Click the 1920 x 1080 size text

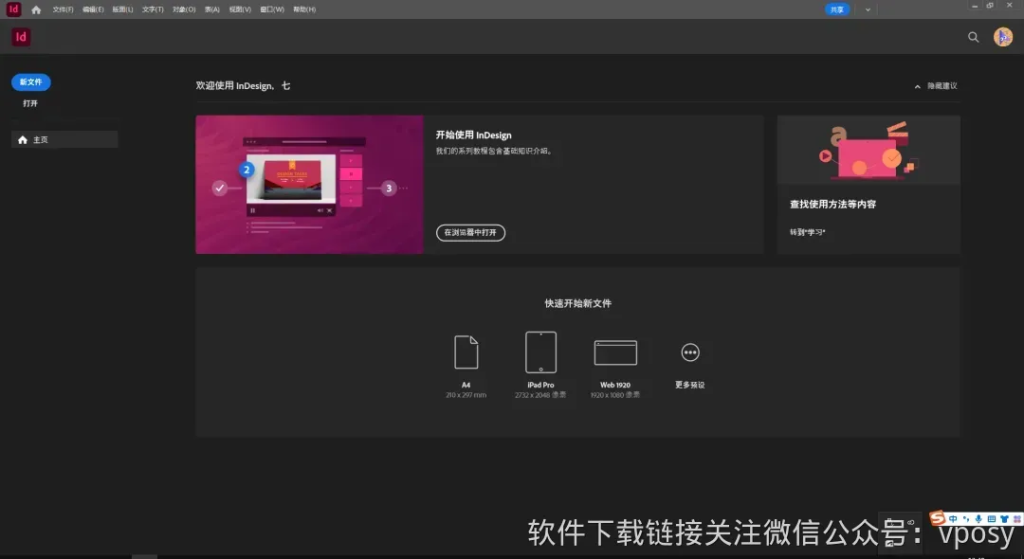615,395
